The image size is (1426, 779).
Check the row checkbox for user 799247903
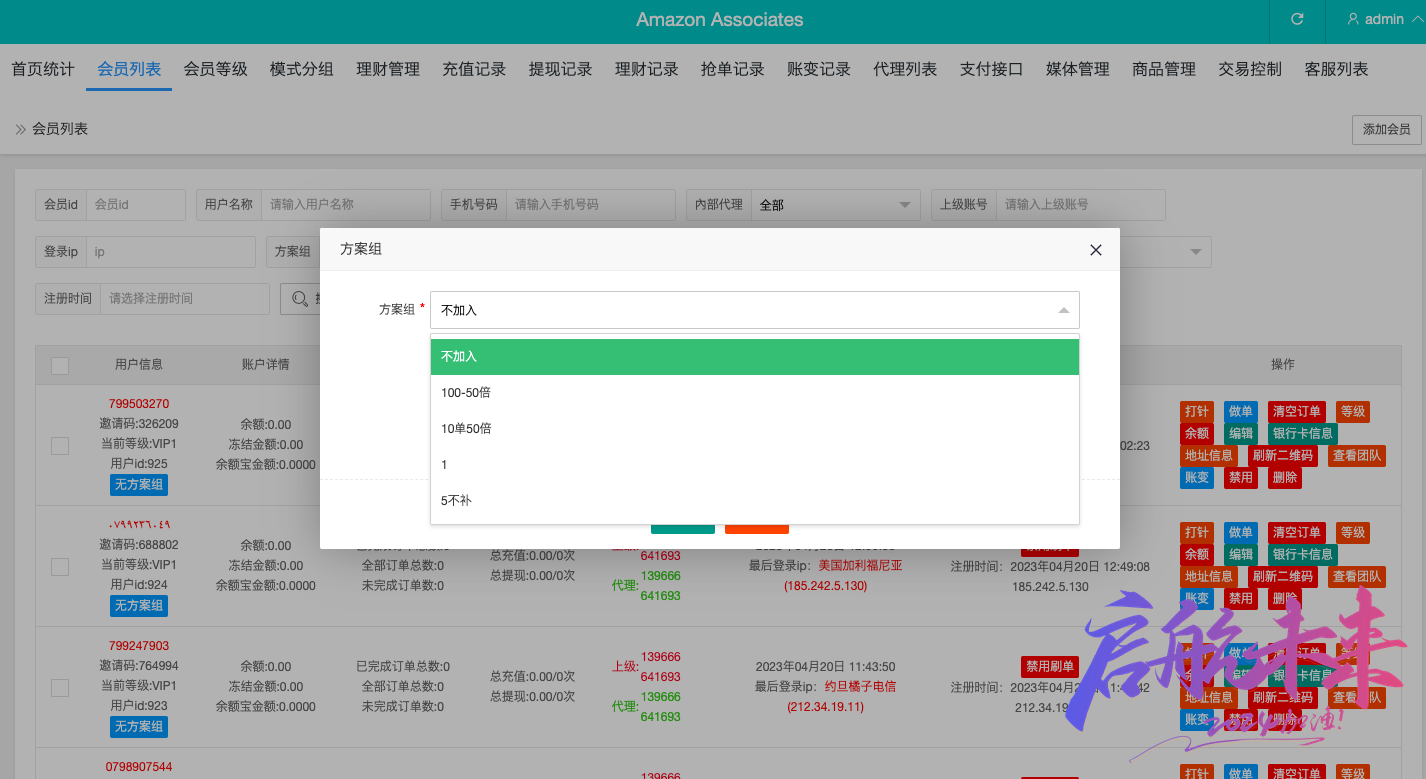tap(60, 688)
